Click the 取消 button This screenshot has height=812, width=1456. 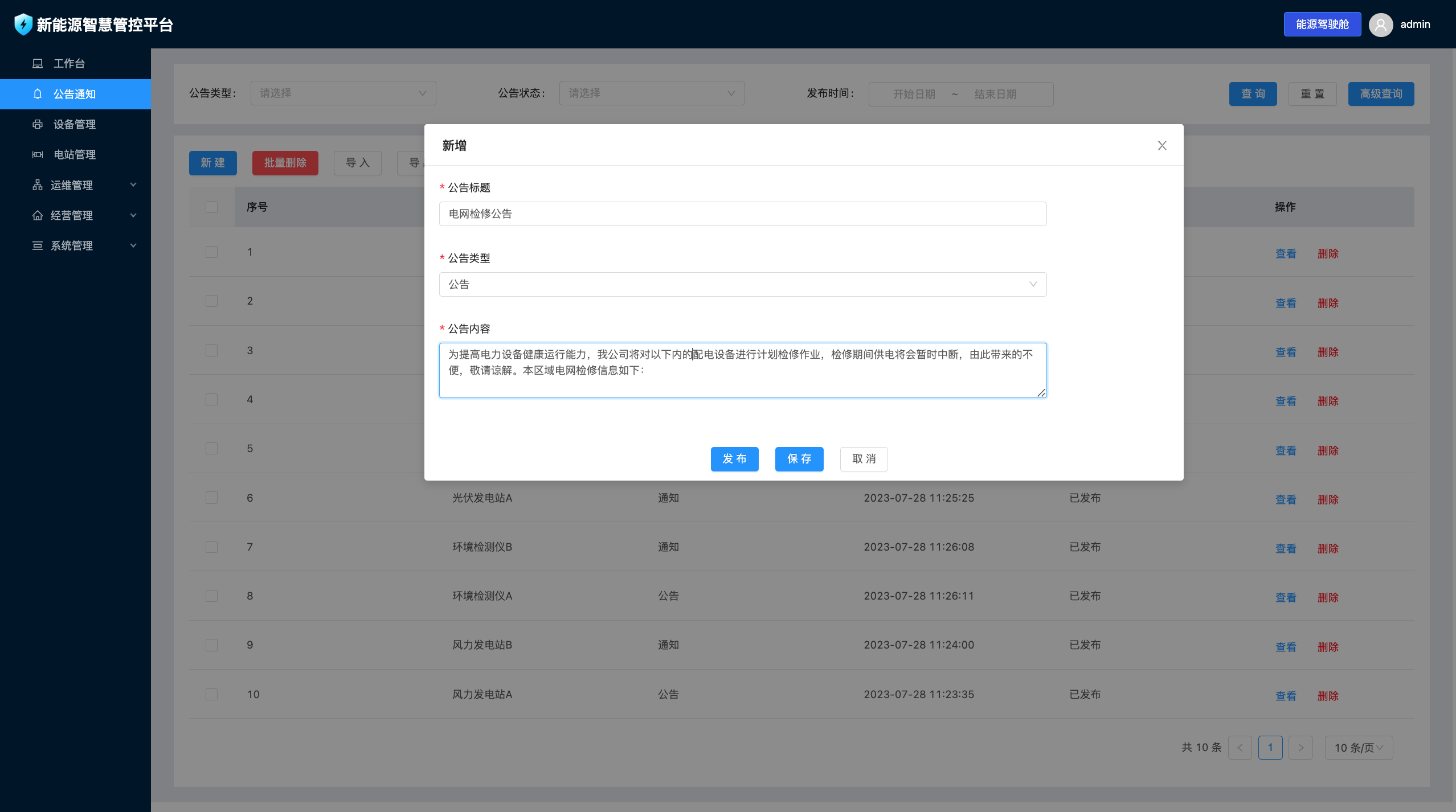(x=864, y=459)
